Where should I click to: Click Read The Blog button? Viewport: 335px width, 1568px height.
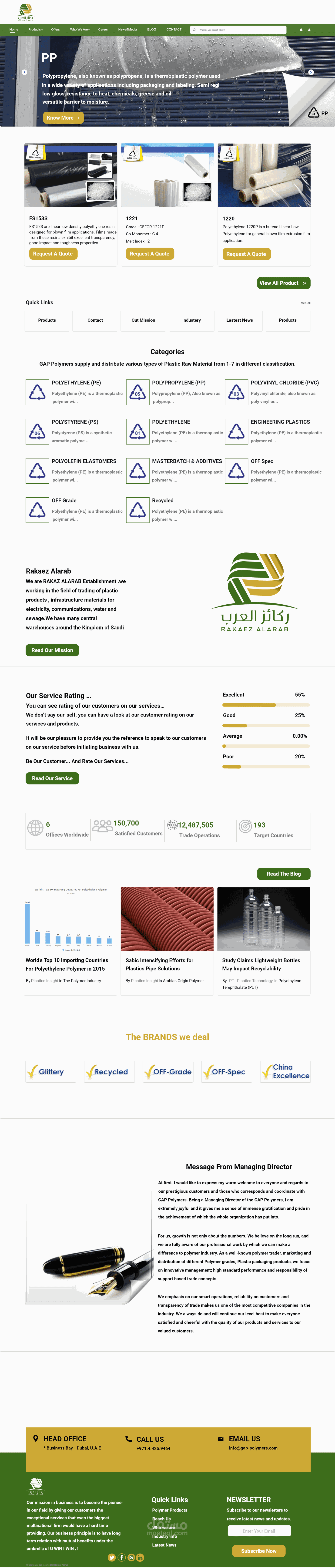283,874
